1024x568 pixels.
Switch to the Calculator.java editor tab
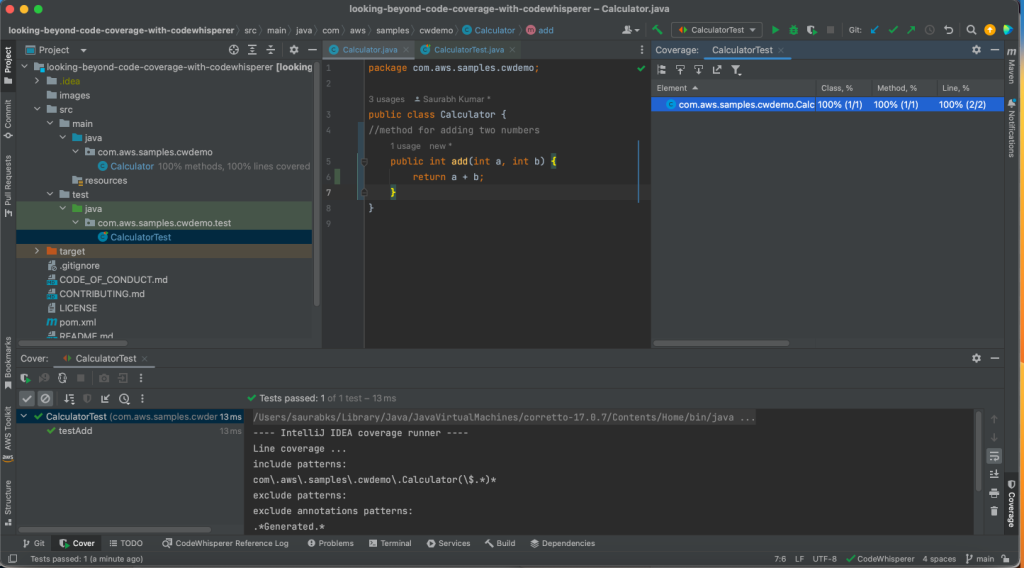370,50
